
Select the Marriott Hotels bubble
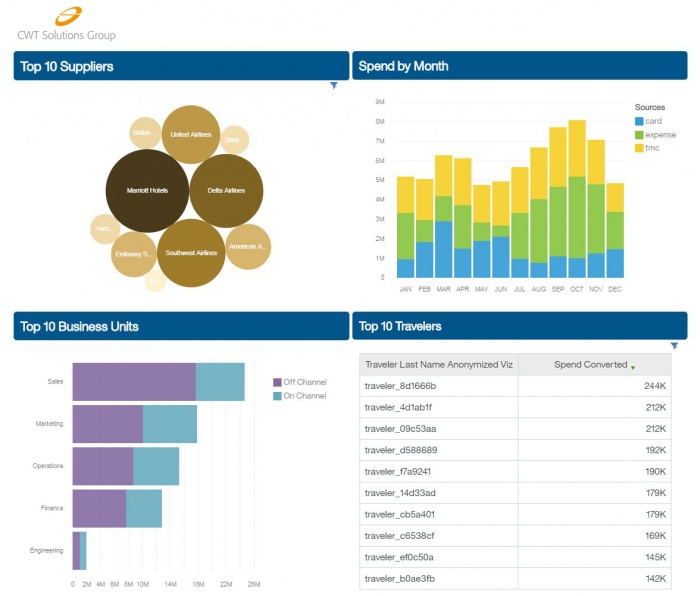coord(147,190)
